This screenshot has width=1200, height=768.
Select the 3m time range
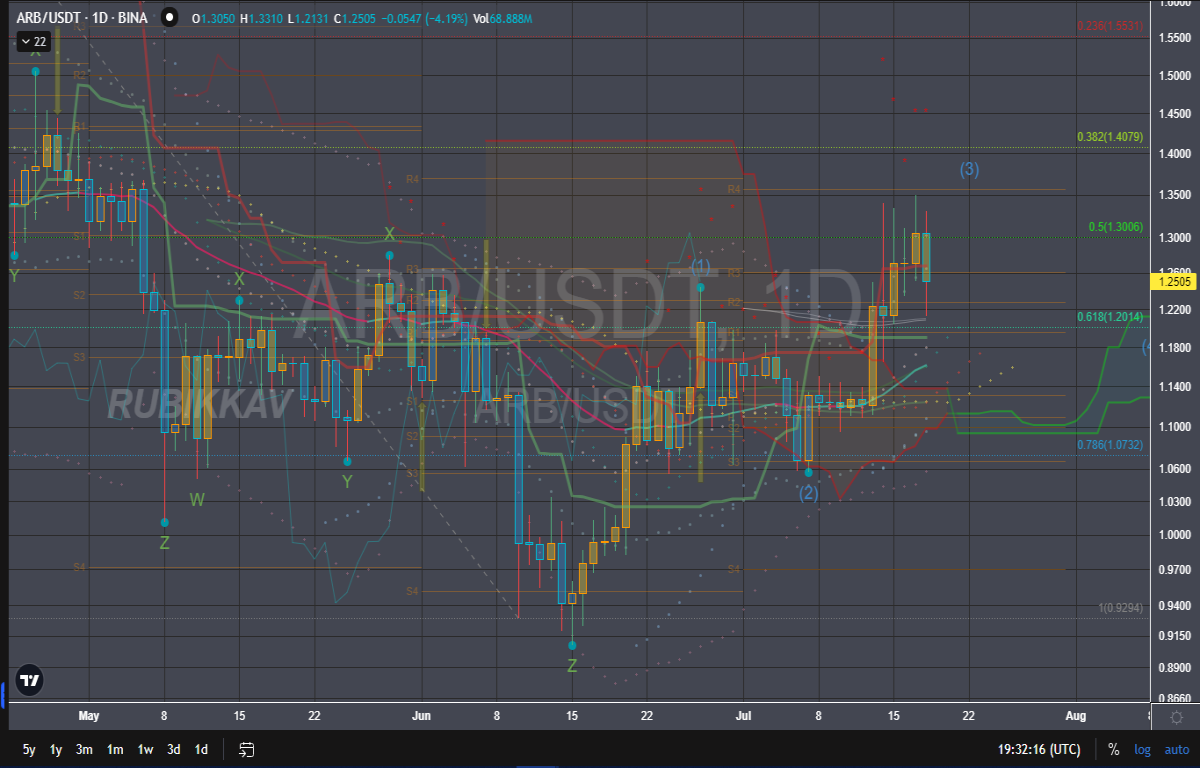[x=85, y=749]
